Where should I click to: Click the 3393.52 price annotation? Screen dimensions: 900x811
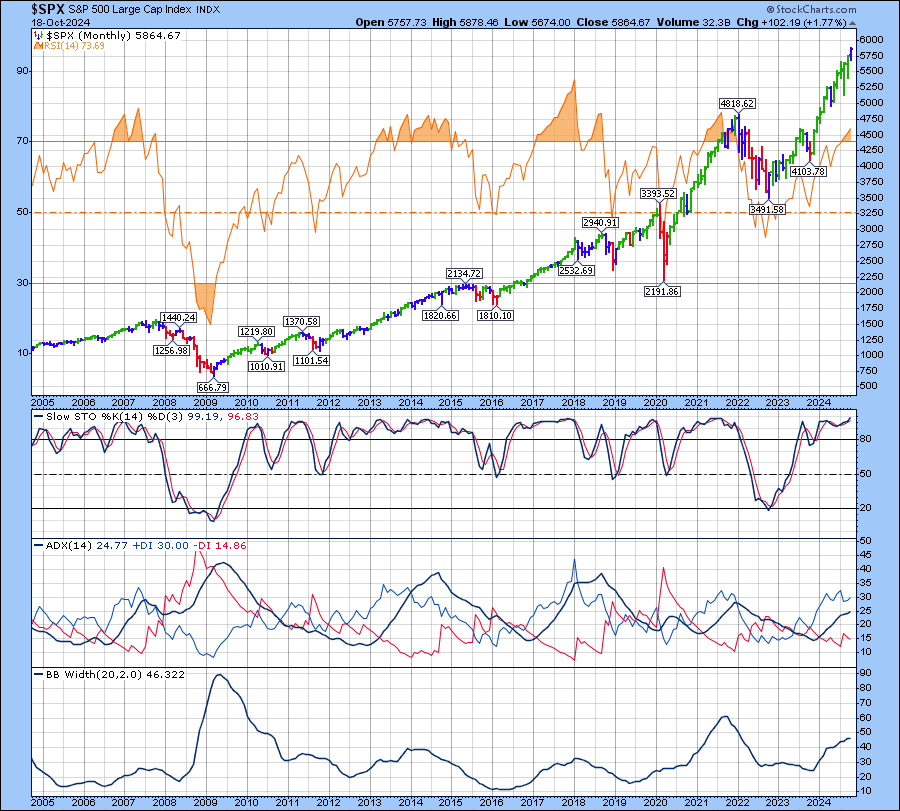click(658, 193)
